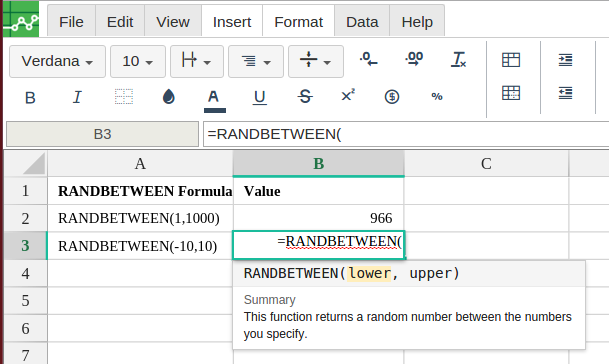
Task: Open the Insert menu
Action: pyautogui.click(x=232, y=22)
